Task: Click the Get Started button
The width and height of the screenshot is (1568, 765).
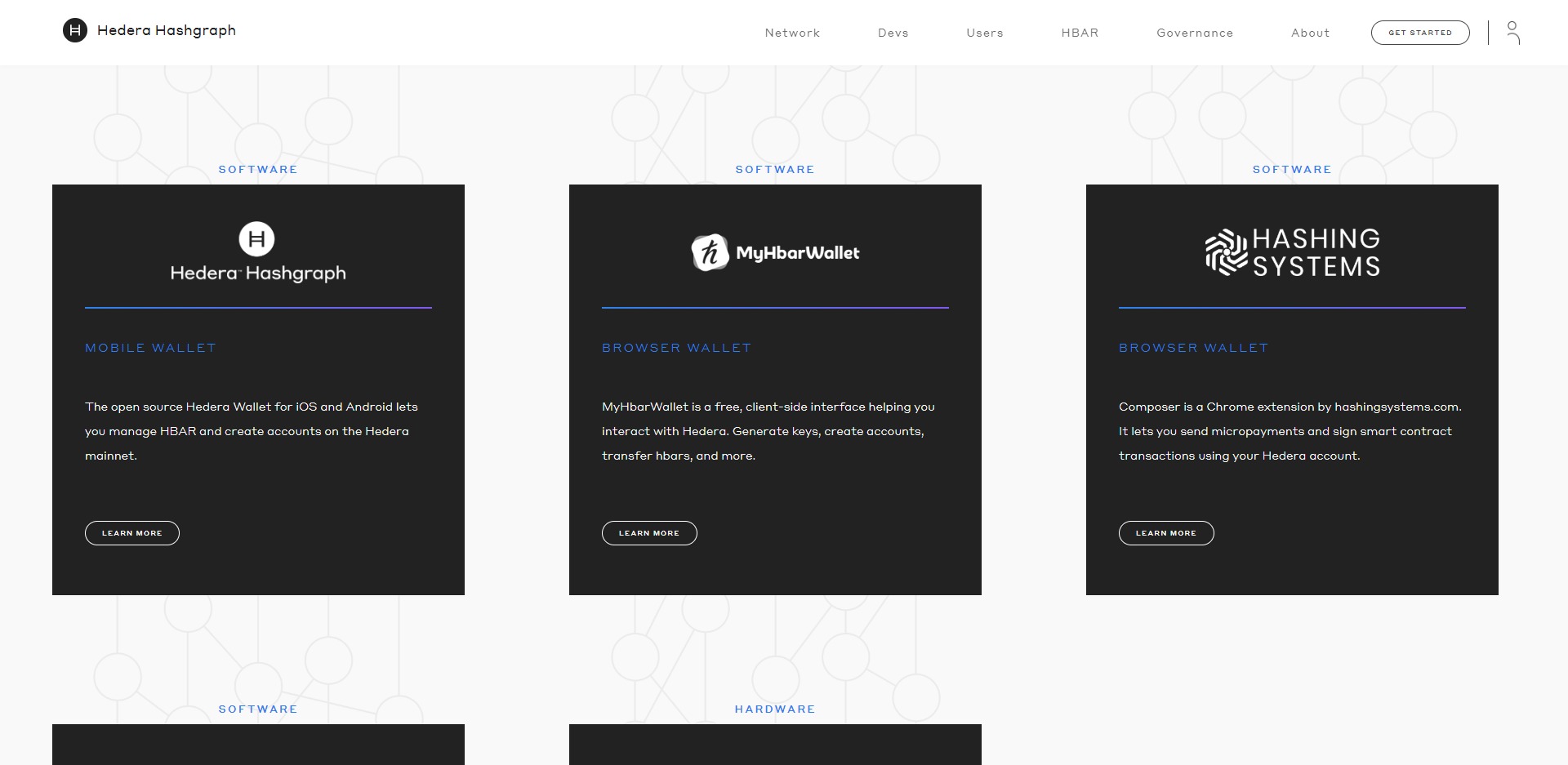Action: pos(1420,33)
